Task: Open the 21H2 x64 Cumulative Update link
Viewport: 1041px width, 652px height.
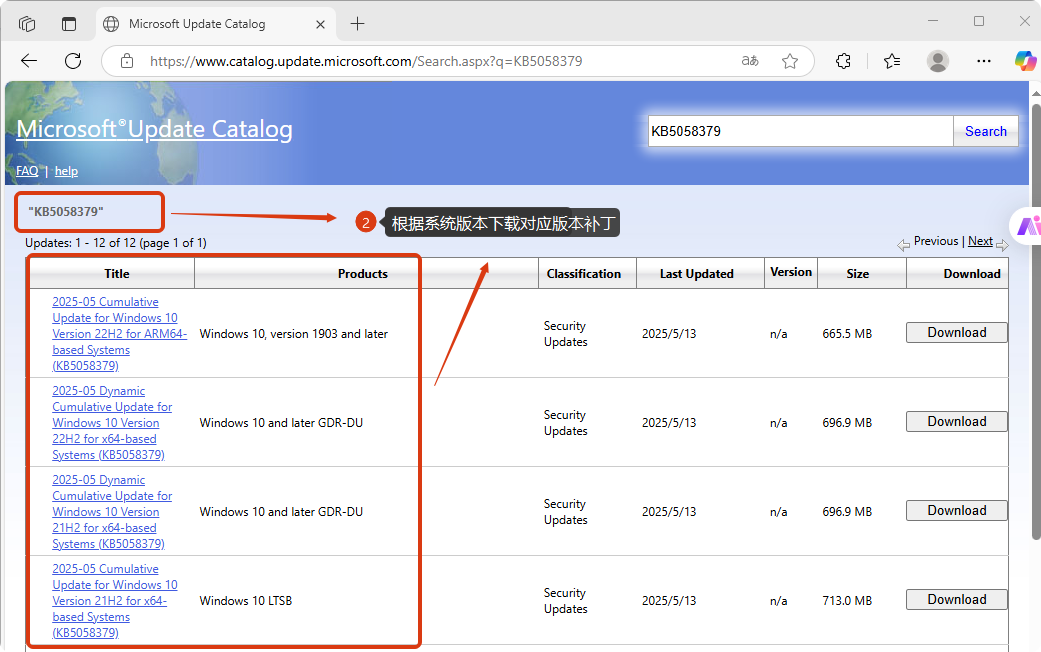Action: click(115, 601)
